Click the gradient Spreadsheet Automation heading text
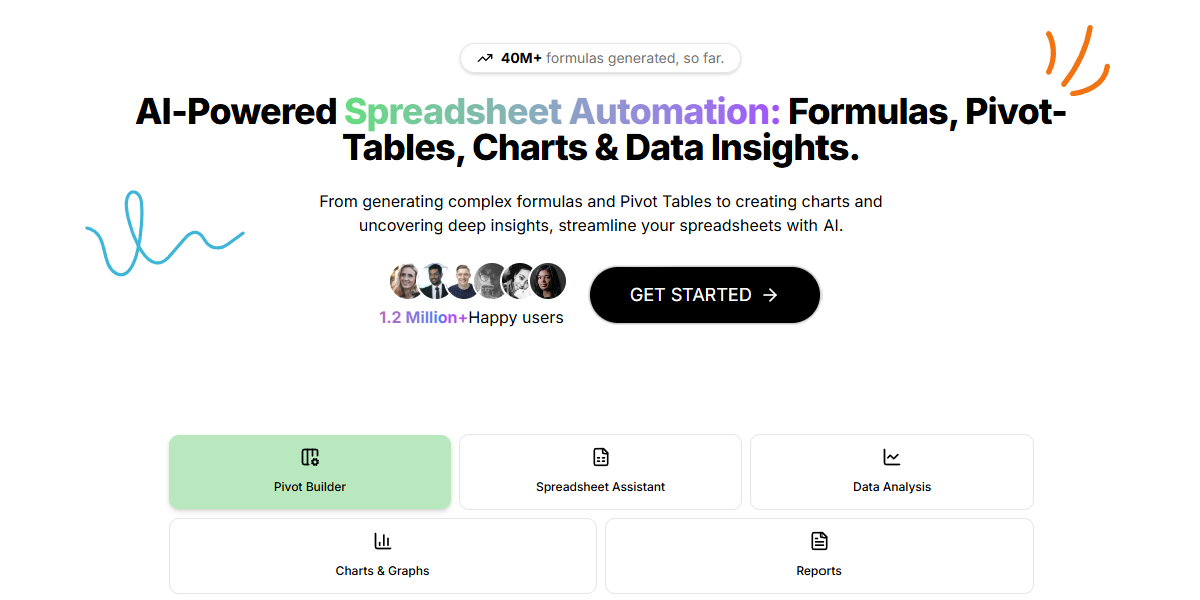This screenshot has width=1200, height=600. click(563, 111)
